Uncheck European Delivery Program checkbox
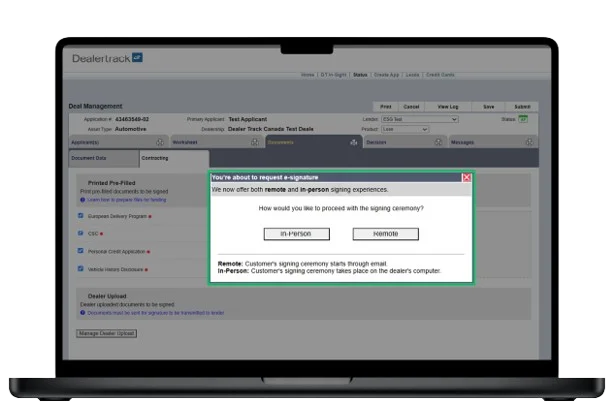The width and height of the screenshot is (615, 405). pyautogui.click(x=81, y=215)
